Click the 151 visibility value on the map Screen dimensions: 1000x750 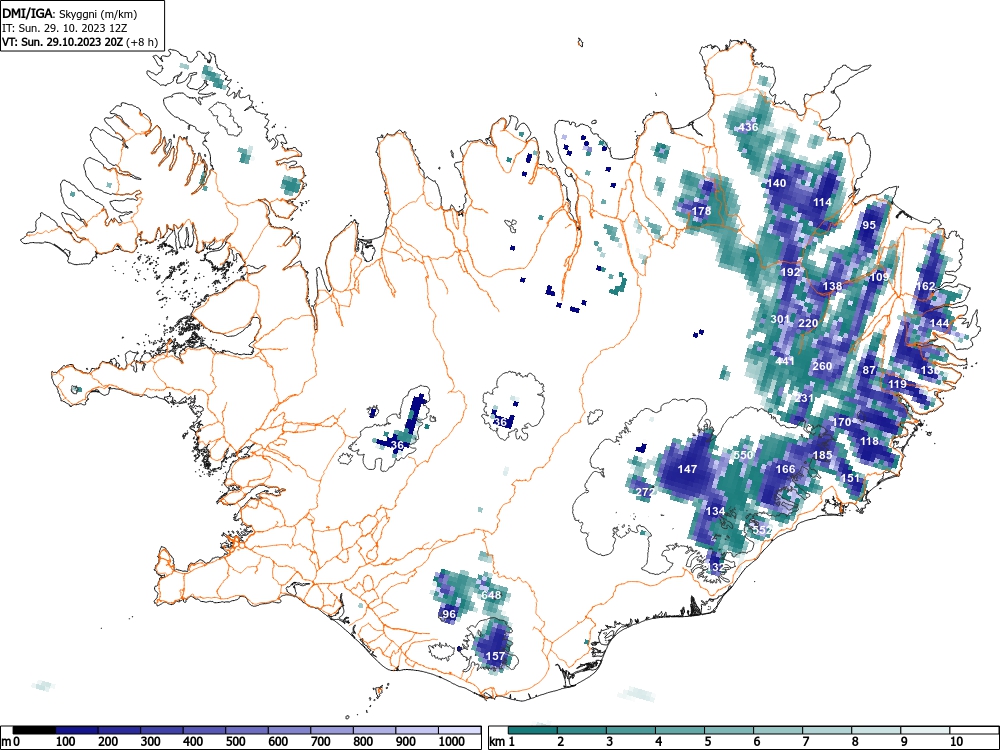851,478
